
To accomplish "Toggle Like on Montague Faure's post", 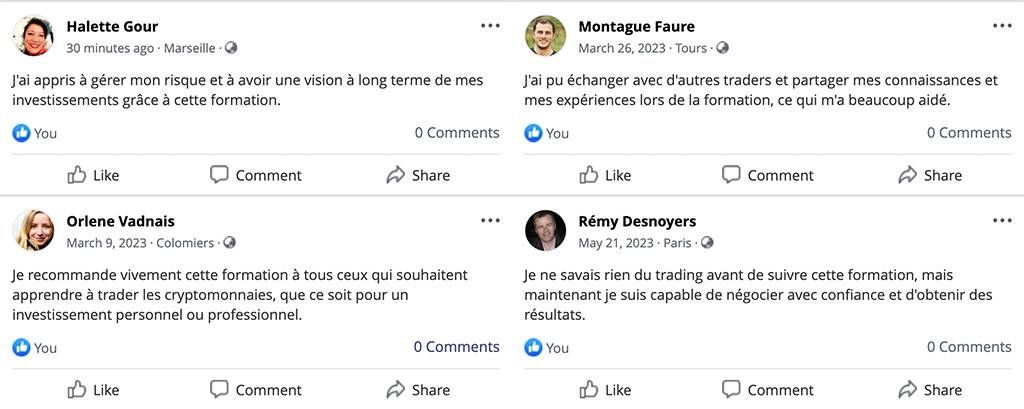I will pos(605,175).
